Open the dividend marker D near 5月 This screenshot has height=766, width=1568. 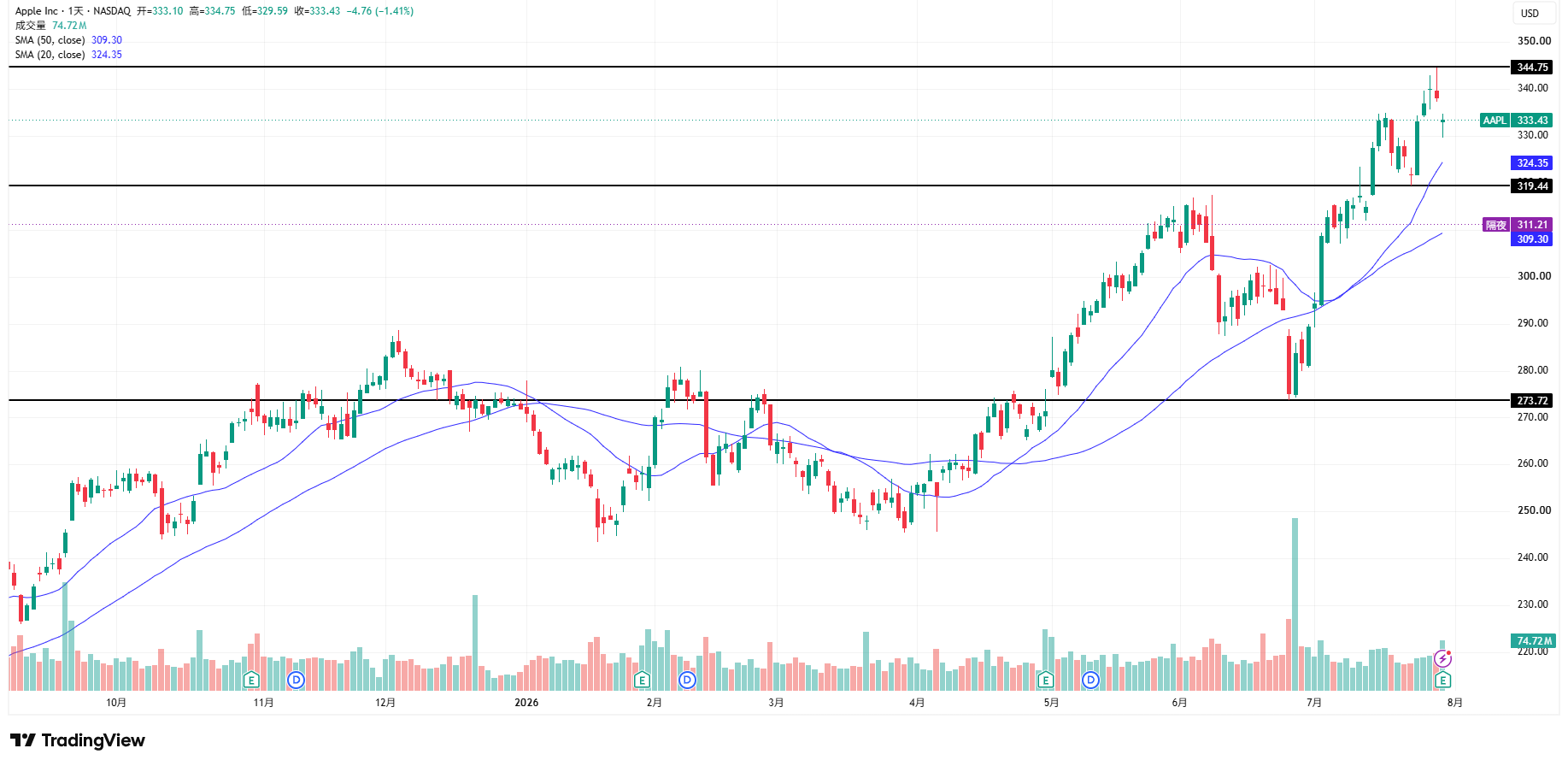[x=1090, y=681]
